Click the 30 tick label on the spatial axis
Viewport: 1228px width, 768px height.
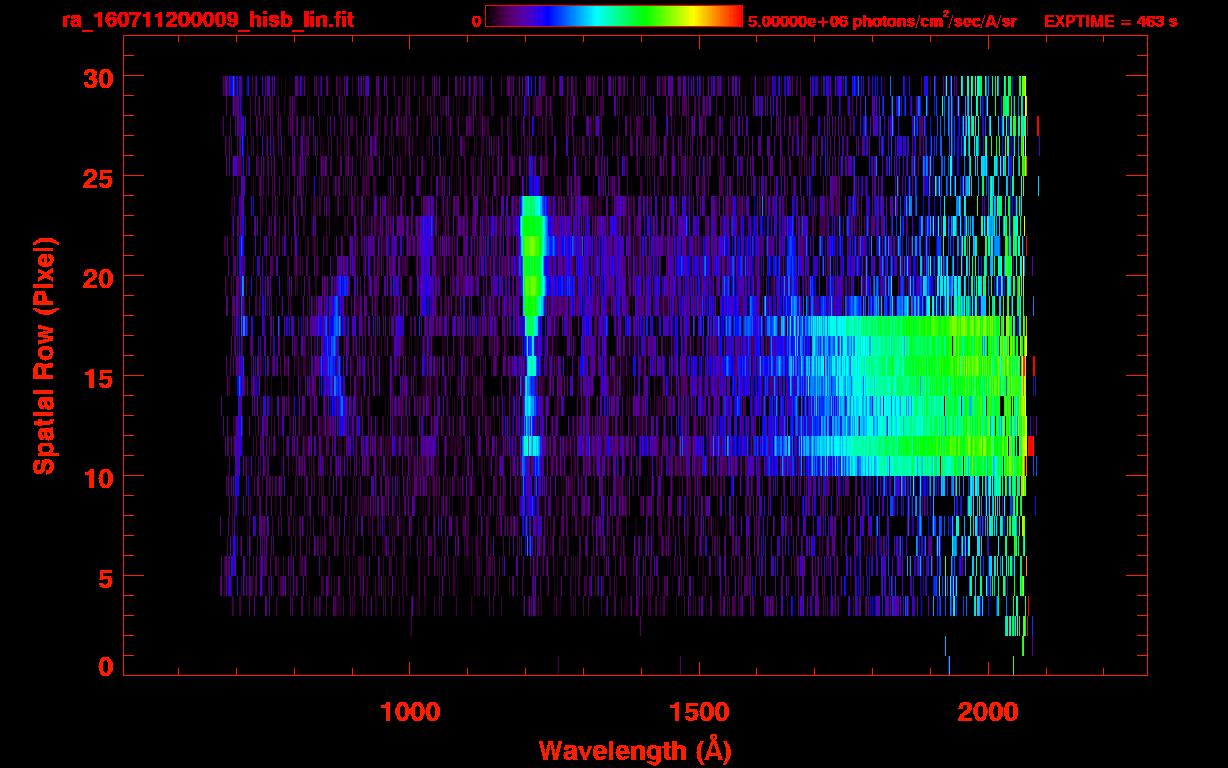tap(95, 77)
